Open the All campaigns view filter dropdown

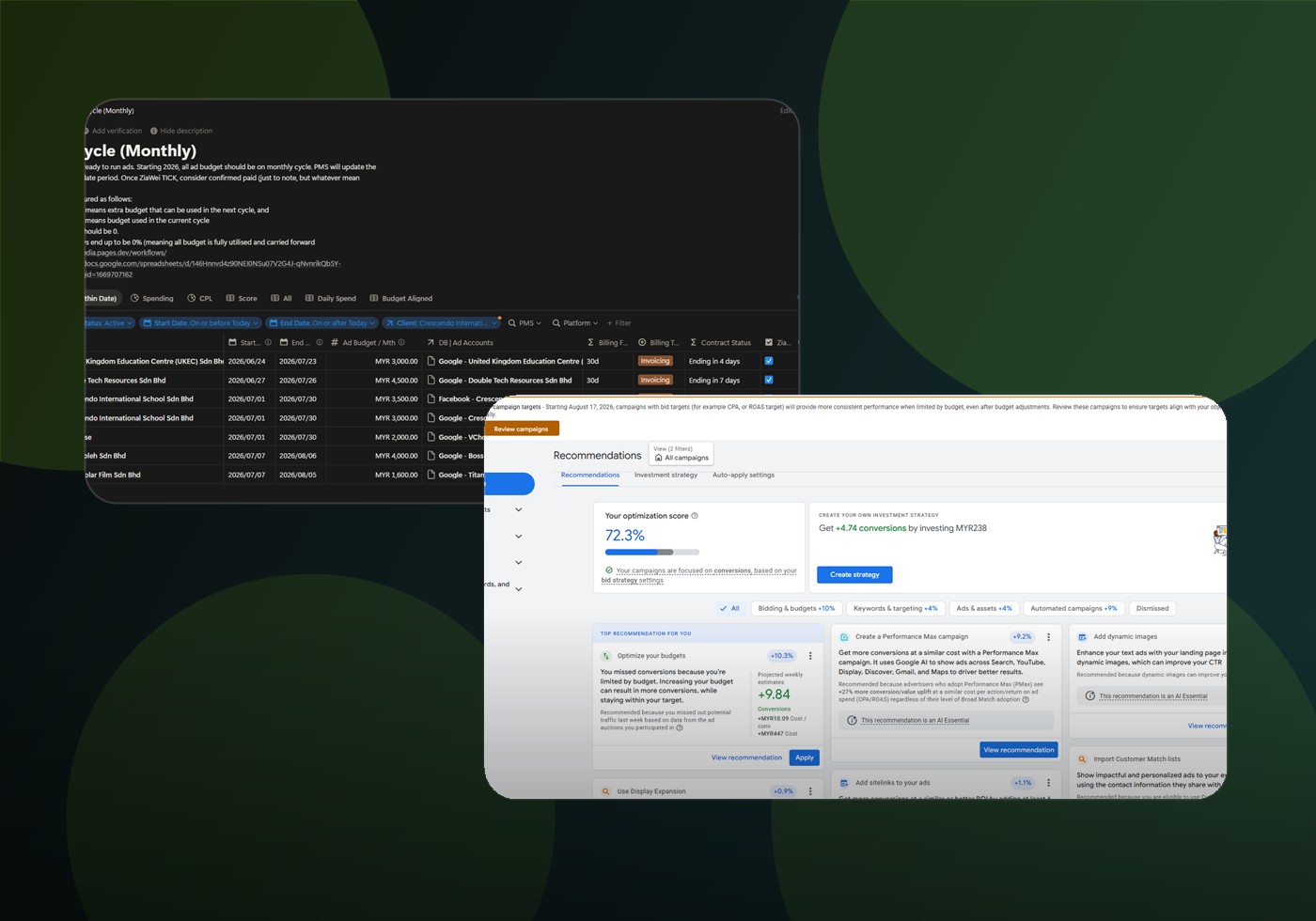click(681, 454)
